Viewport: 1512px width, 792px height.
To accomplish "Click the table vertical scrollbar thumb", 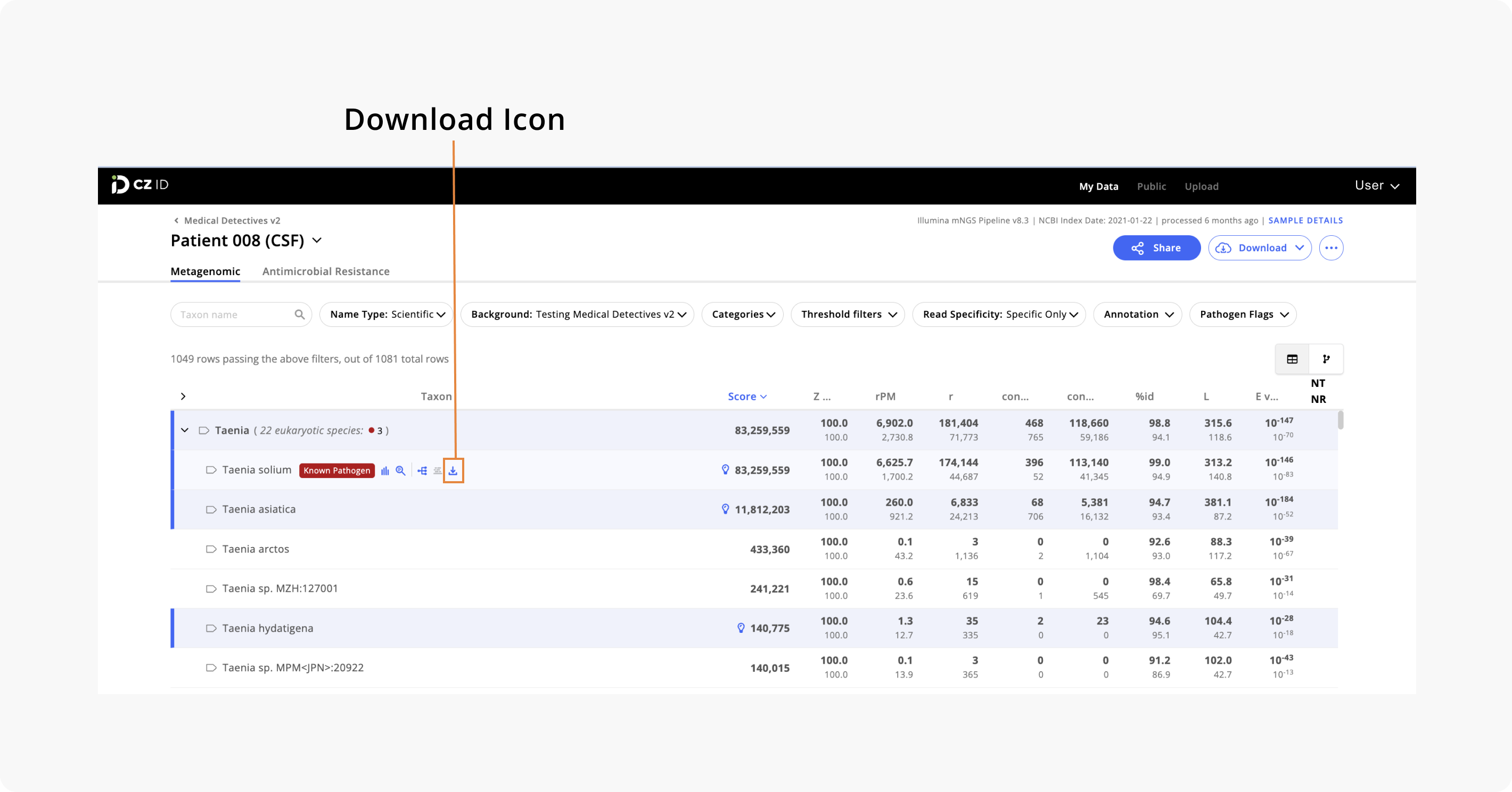I will (x=1341, y=420).
